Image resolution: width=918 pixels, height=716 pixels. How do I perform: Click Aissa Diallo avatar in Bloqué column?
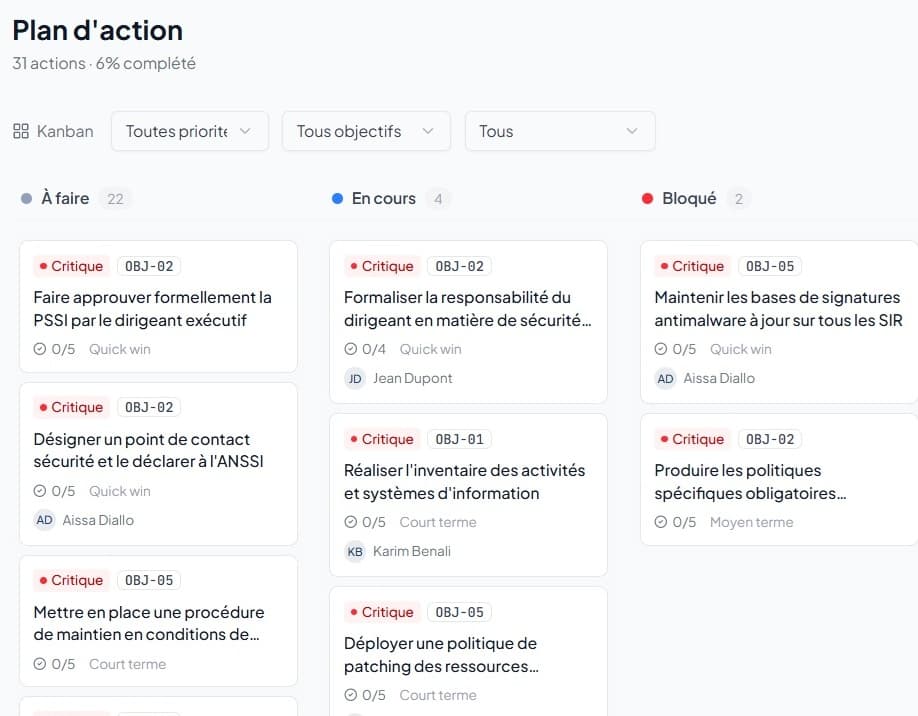(665, 378)
